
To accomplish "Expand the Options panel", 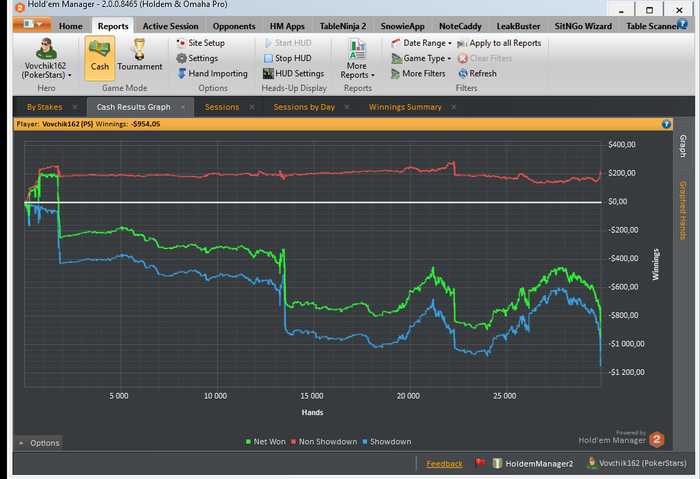I will click(38, 443).
